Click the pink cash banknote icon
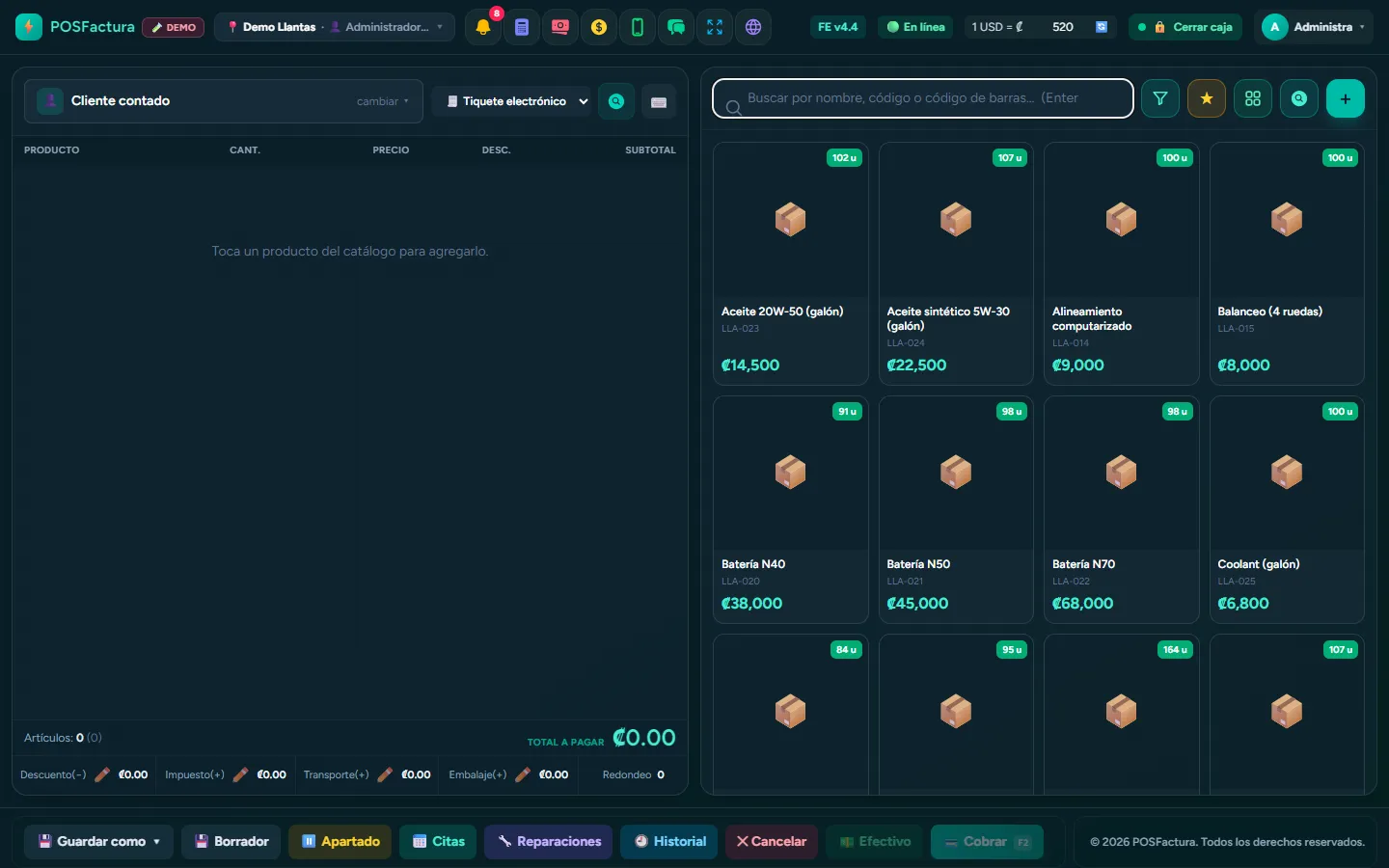 560,27
